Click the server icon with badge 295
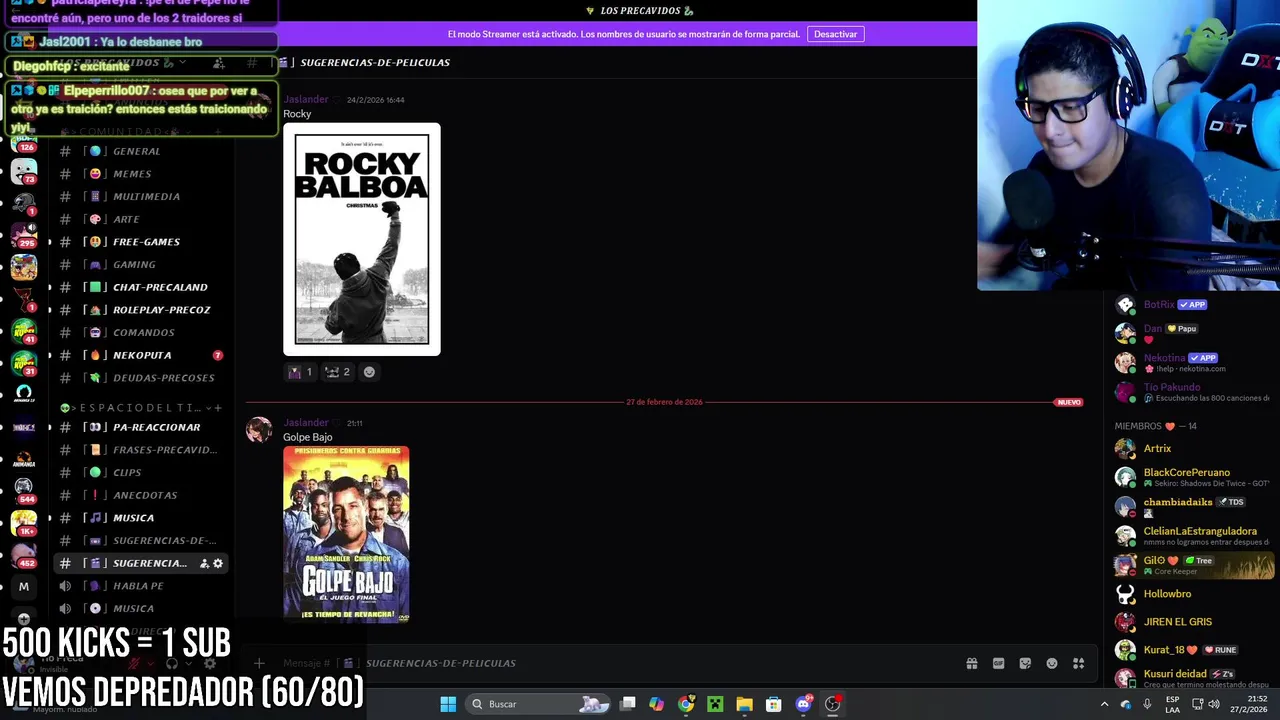Image resolution: width=1280 pixels, height=720 pixels. click(x=24, y=235)
